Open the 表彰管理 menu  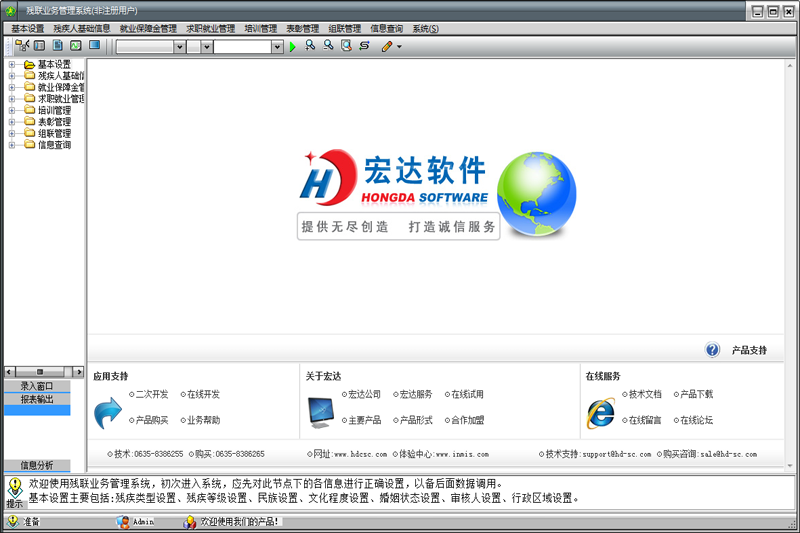click(303, 29)
